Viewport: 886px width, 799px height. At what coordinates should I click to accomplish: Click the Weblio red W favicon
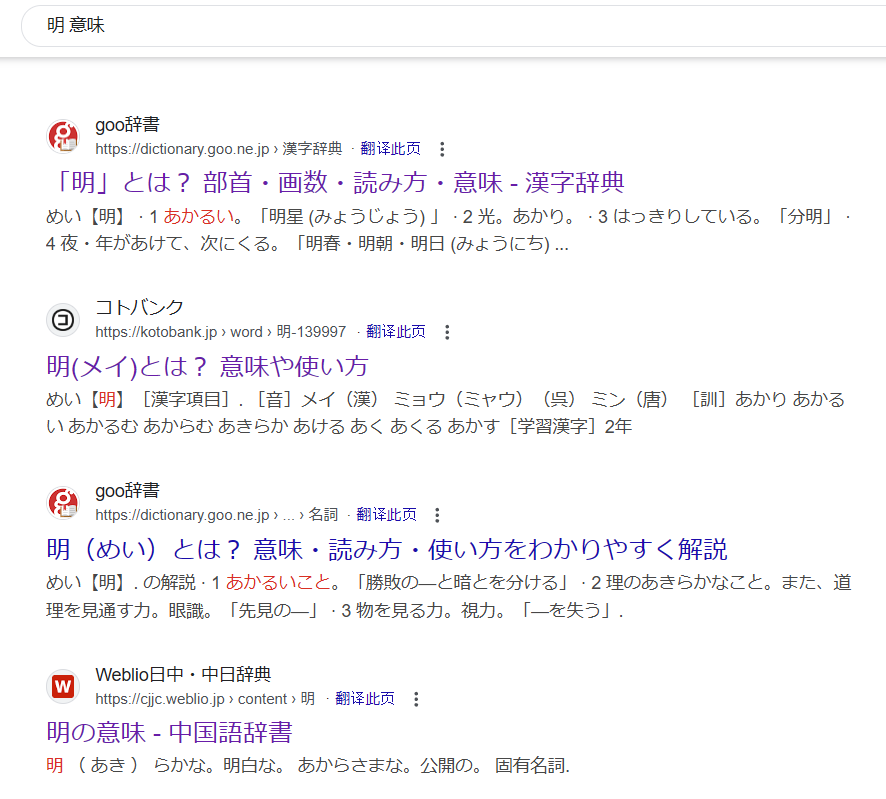point(63,686)
